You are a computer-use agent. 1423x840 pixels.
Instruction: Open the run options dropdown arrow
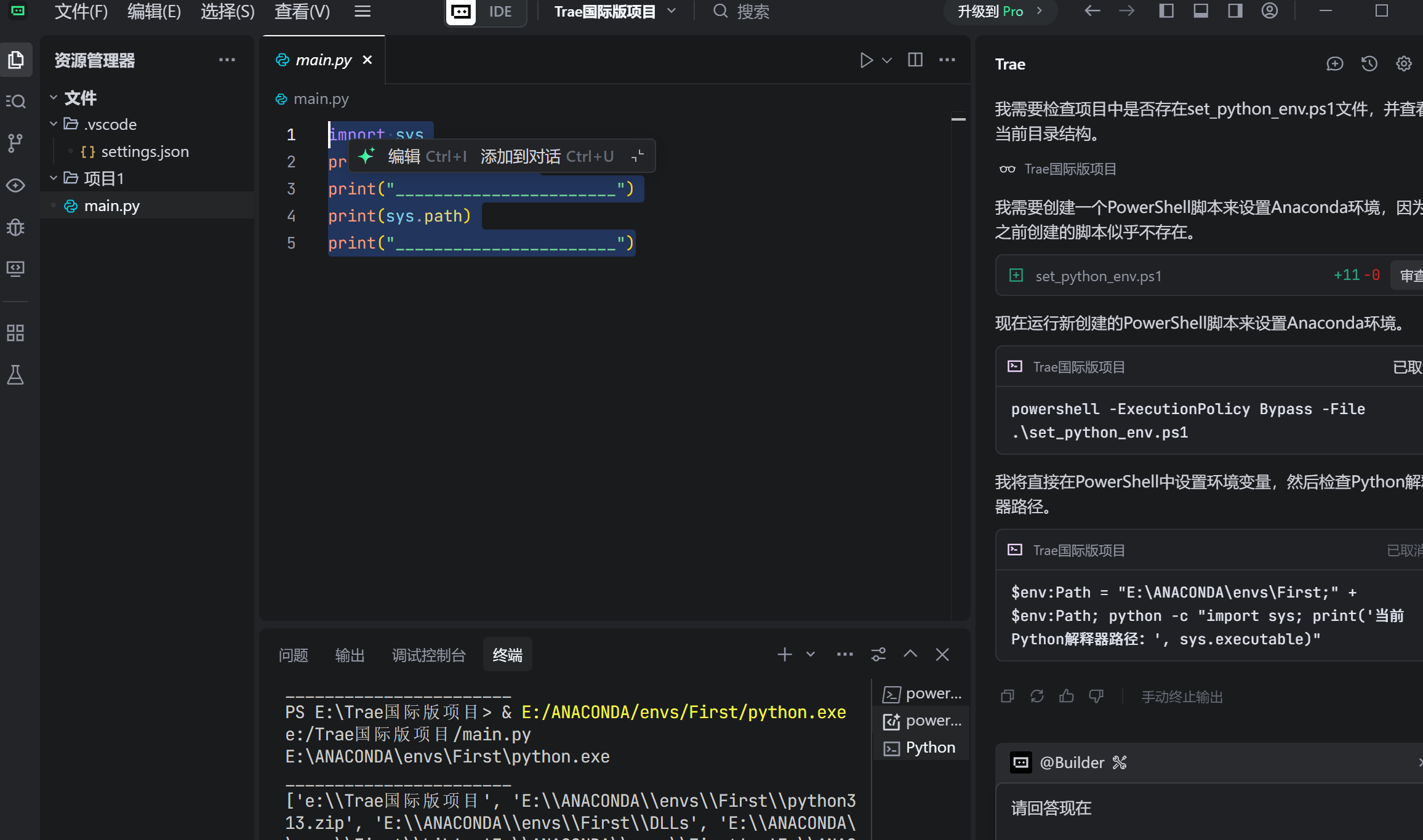pyautogui.click(x=887, y=60)
